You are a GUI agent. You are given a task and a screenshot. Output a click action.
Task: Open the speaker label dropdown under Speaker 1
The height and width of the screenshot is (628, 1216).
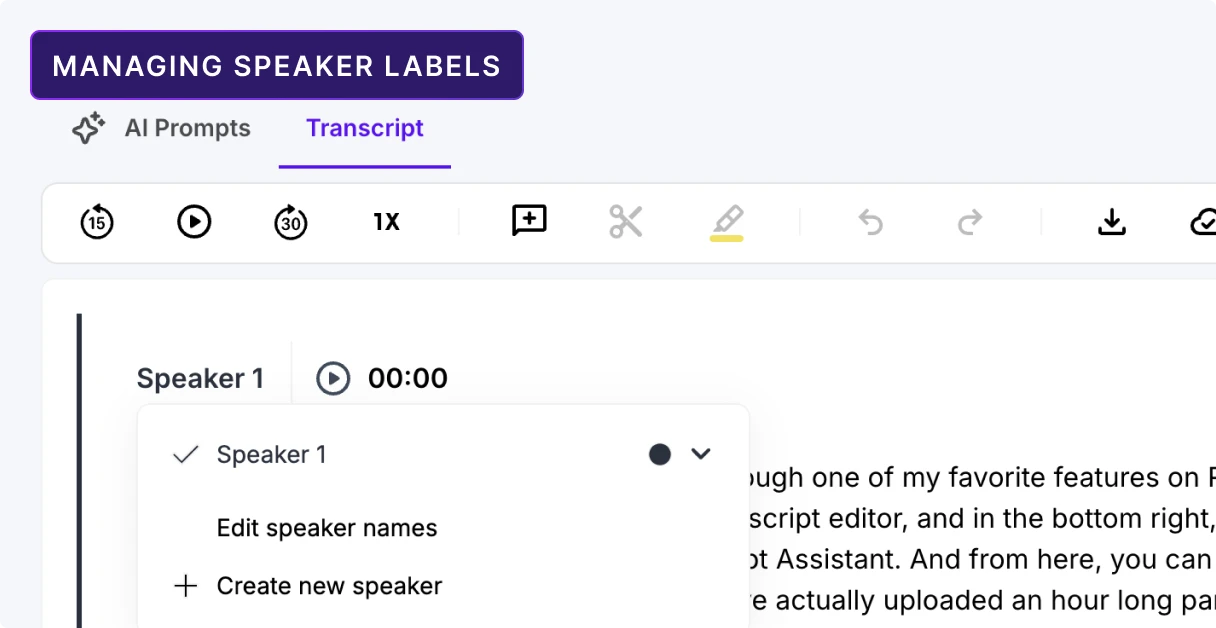click(200, 378)
